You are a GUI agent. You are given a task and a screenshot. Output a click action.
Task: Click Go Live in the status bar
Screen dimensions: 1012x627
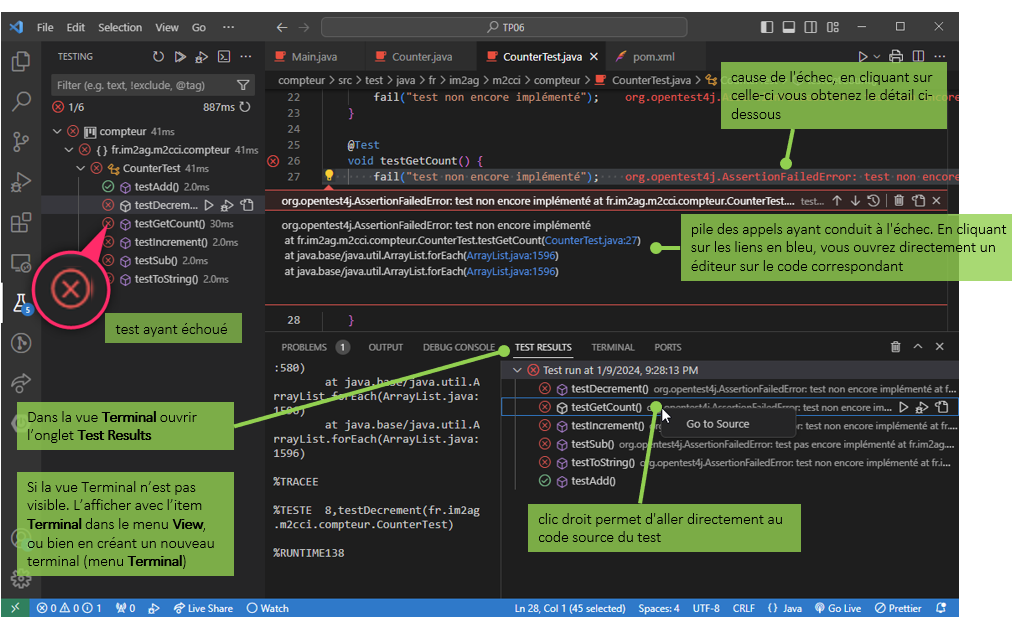pos(837,608)
